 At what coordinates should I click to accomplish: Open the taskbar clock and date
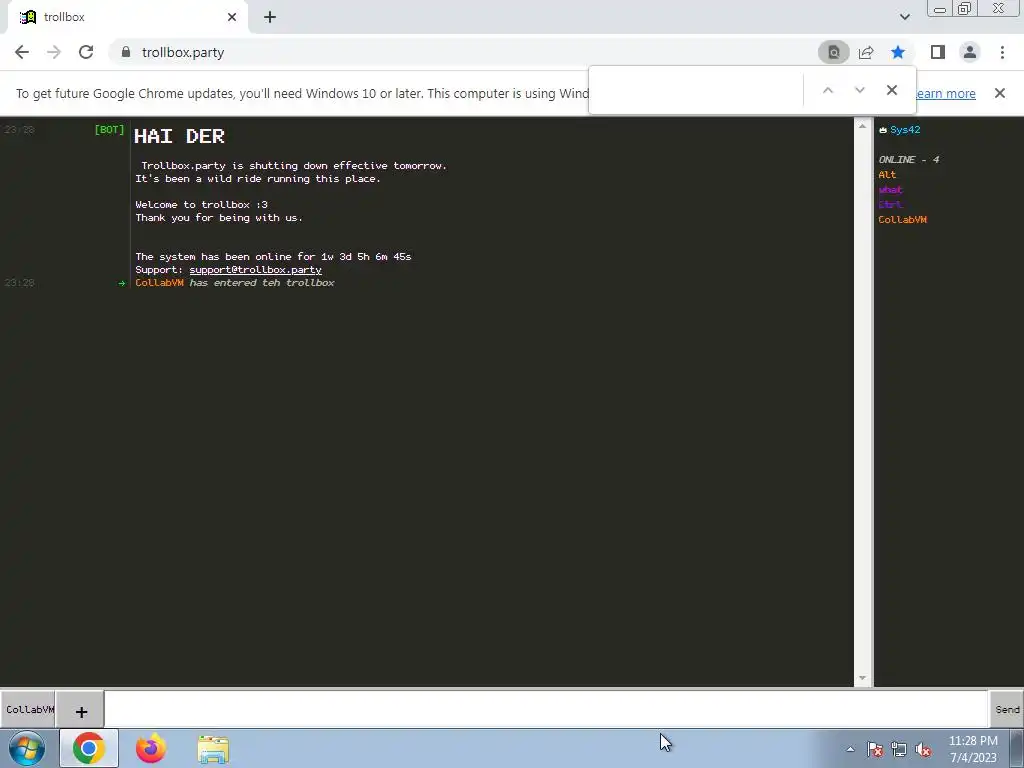click(x=973, y=749)
